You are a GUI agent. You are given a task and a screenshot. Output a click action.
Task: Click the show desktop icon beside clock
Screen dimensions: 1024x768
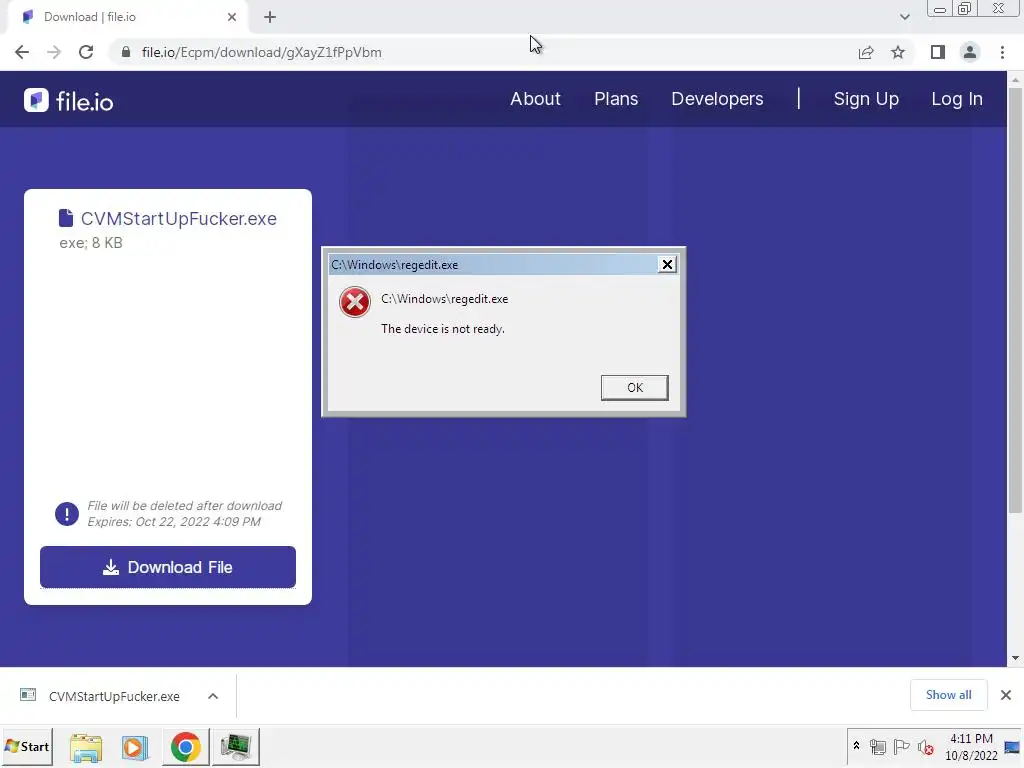[1012, 747]
